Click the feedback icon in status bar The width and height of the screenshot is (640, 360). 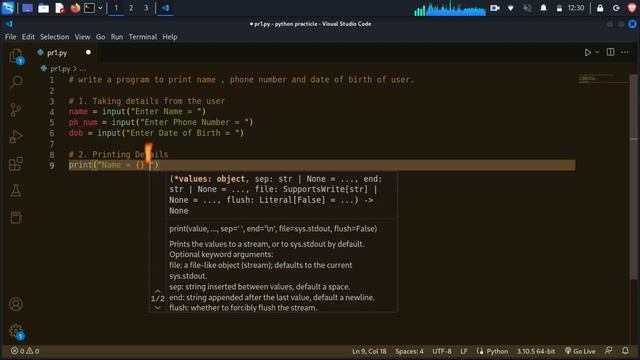[x=609, y=351]
